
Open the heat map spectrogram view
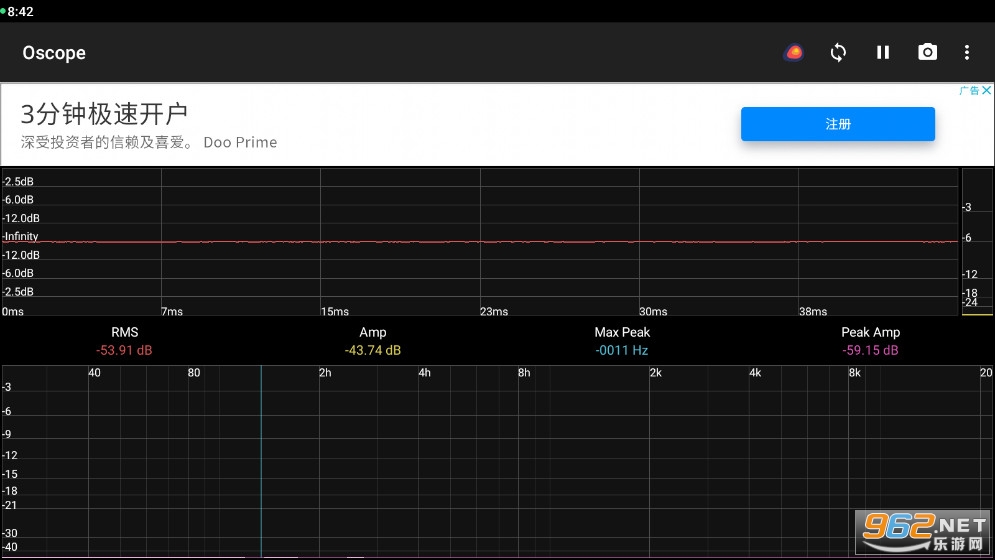coord(793,52)
